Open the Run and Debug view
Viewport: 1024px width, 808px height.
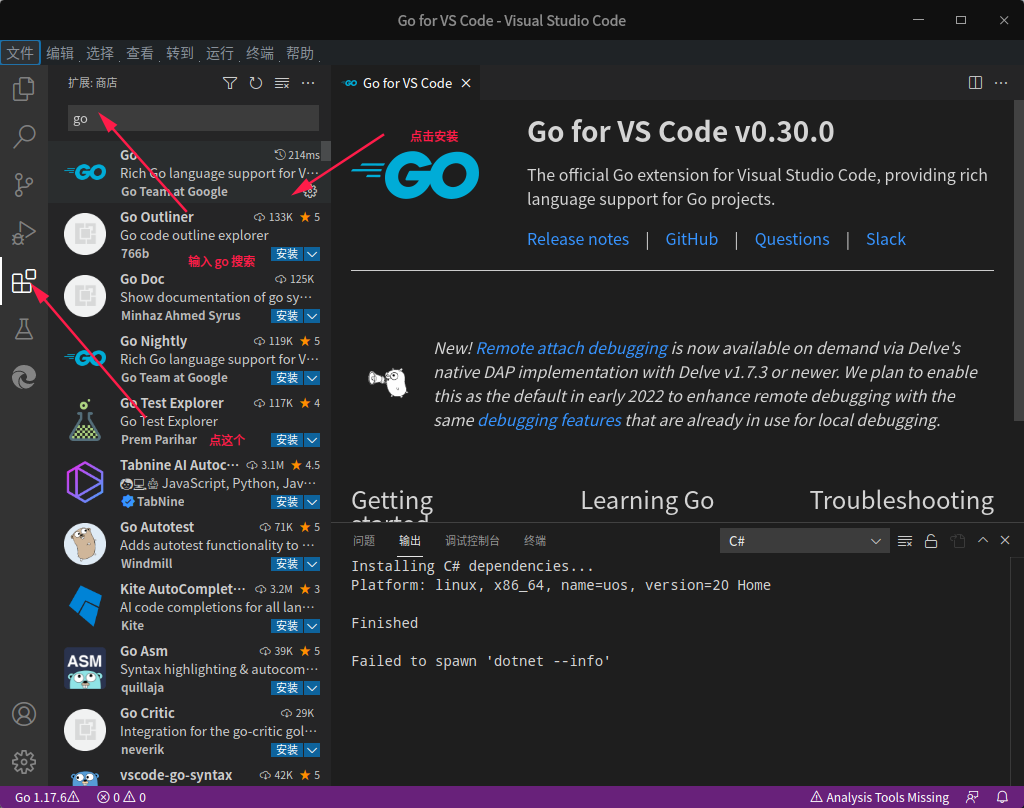pyautogui.click(x=24, y=233)
